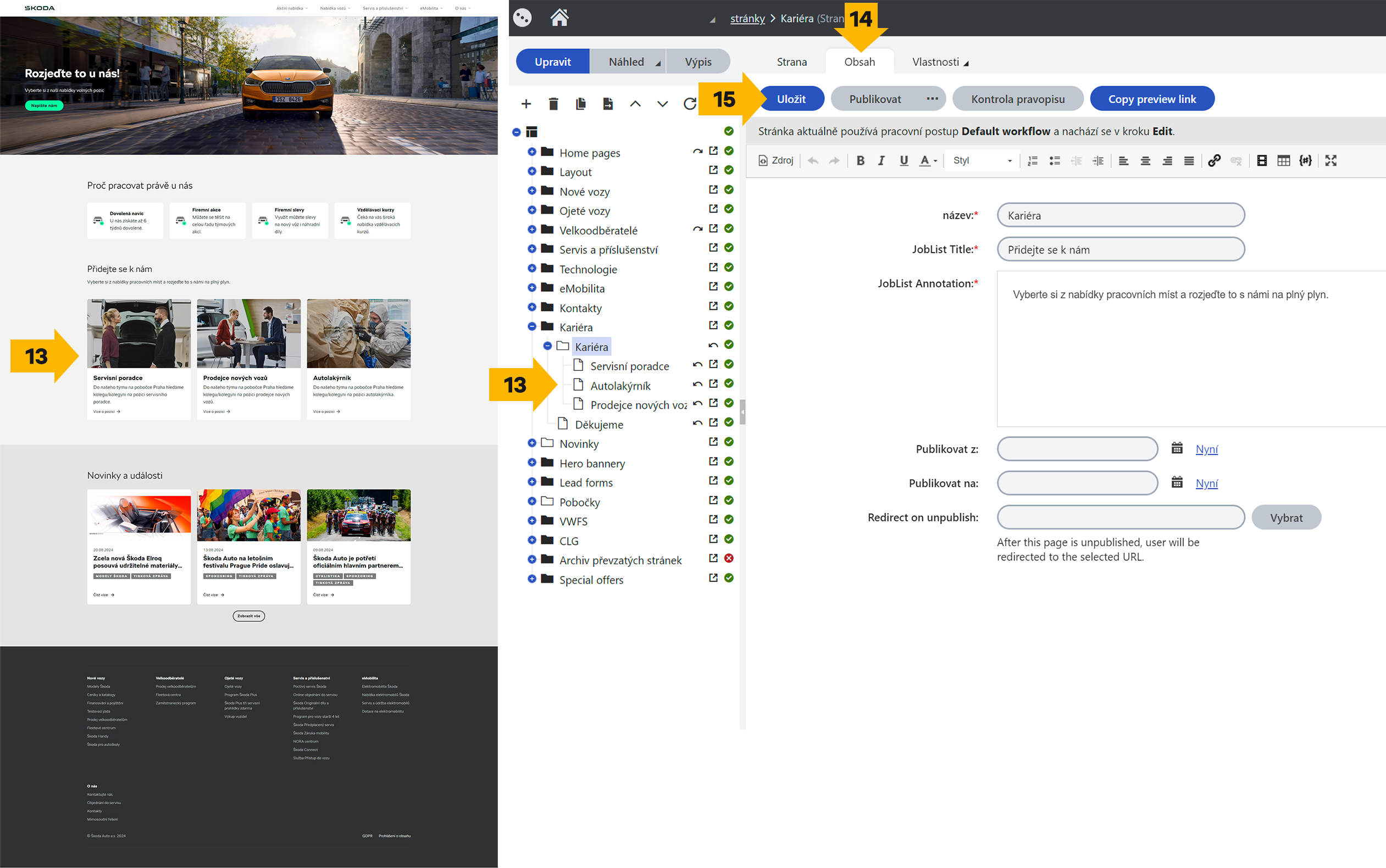Select the Servisní poradce page in the tree
Screen dimensions: 1386x868
click(629, 366)
